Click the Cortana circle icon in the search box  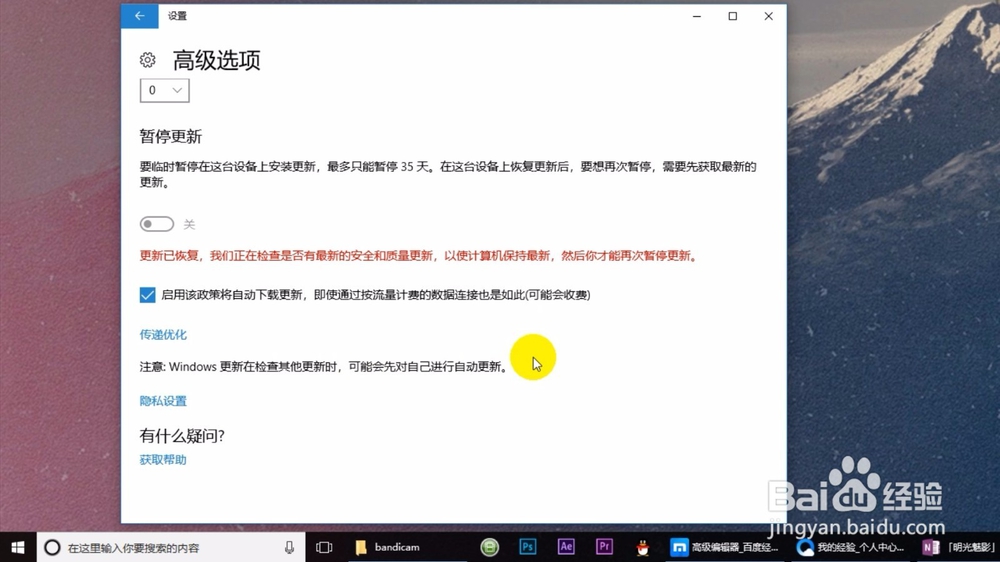[x=52, y=547]
